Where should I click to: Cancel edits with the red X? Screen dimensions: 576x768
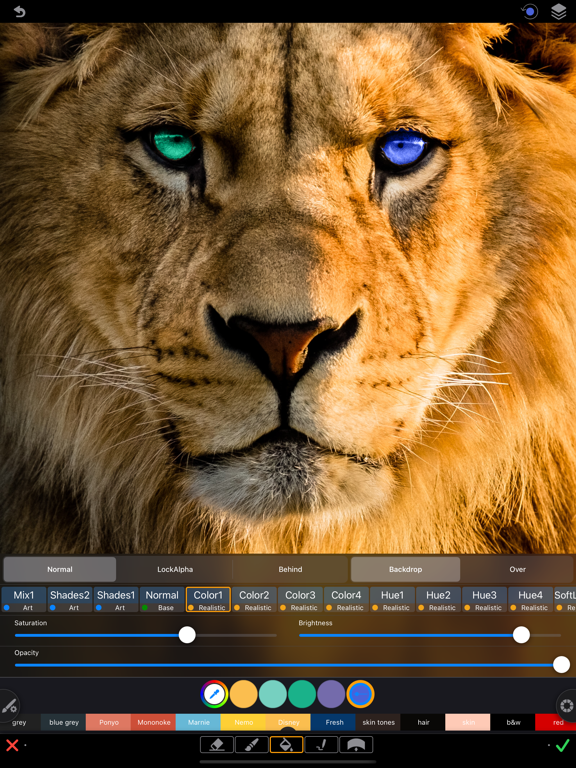[x=12, y=745]
